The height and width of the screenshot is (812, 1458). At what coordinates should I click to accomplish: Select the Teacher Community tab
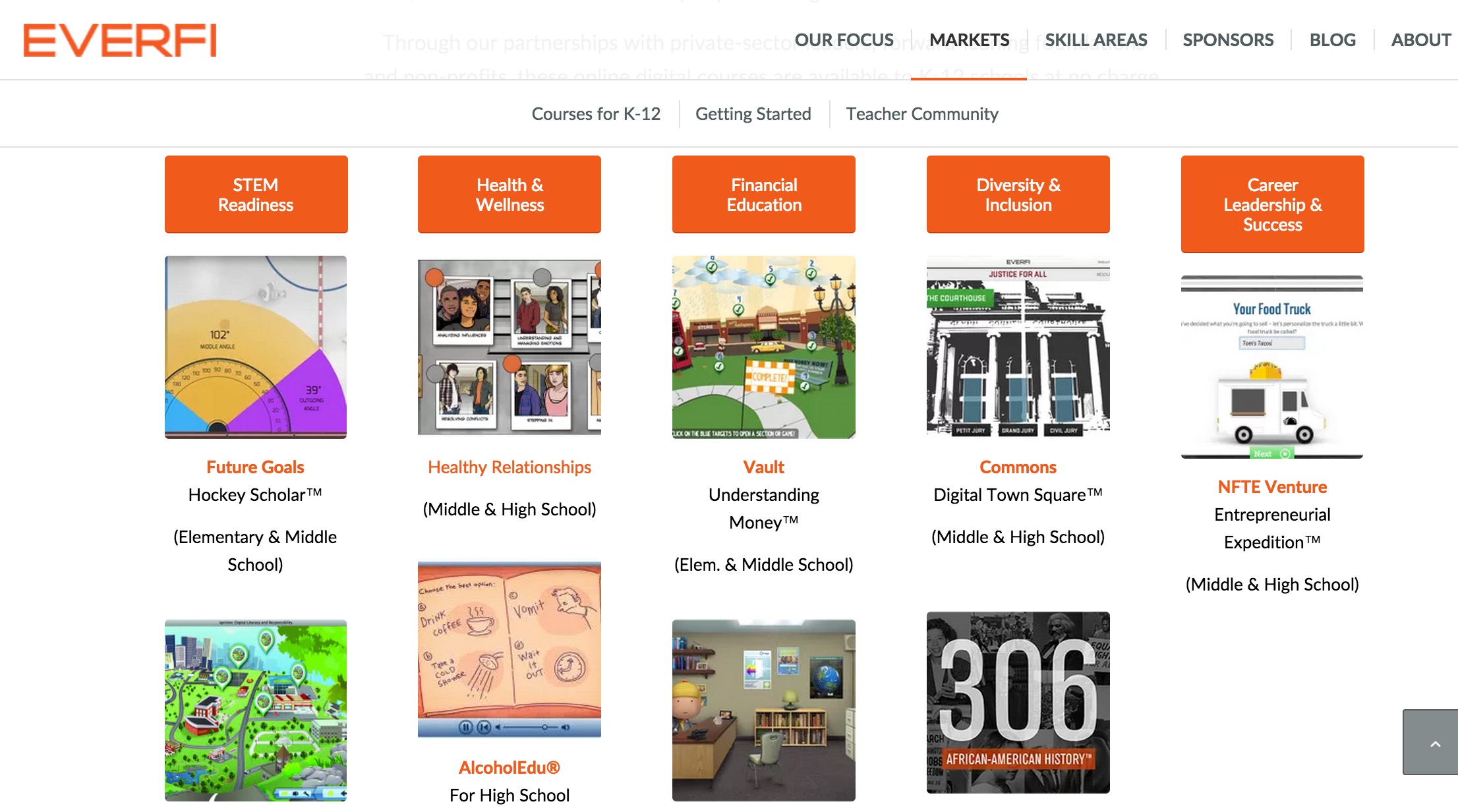coord(922,114)
